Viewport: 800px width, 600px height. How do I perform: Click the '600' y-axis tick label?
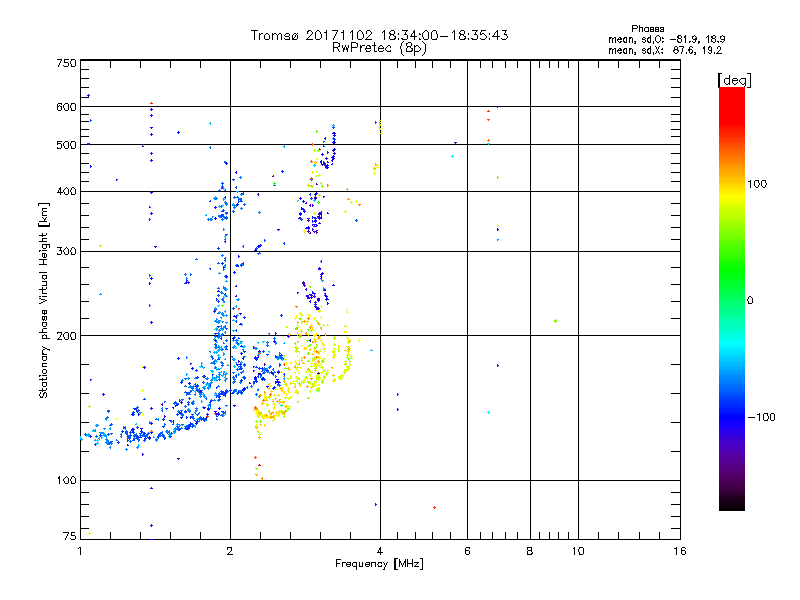66,107
